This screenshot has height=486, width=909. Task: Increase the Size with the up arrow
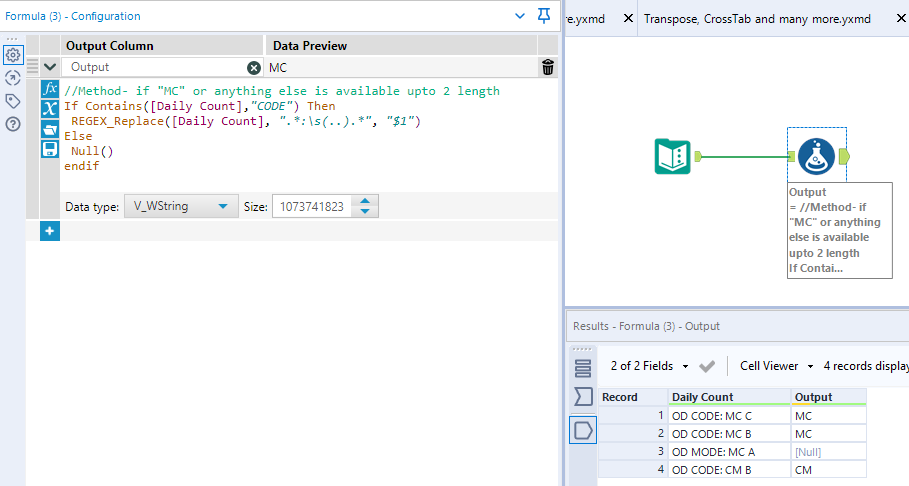point(365,201)
